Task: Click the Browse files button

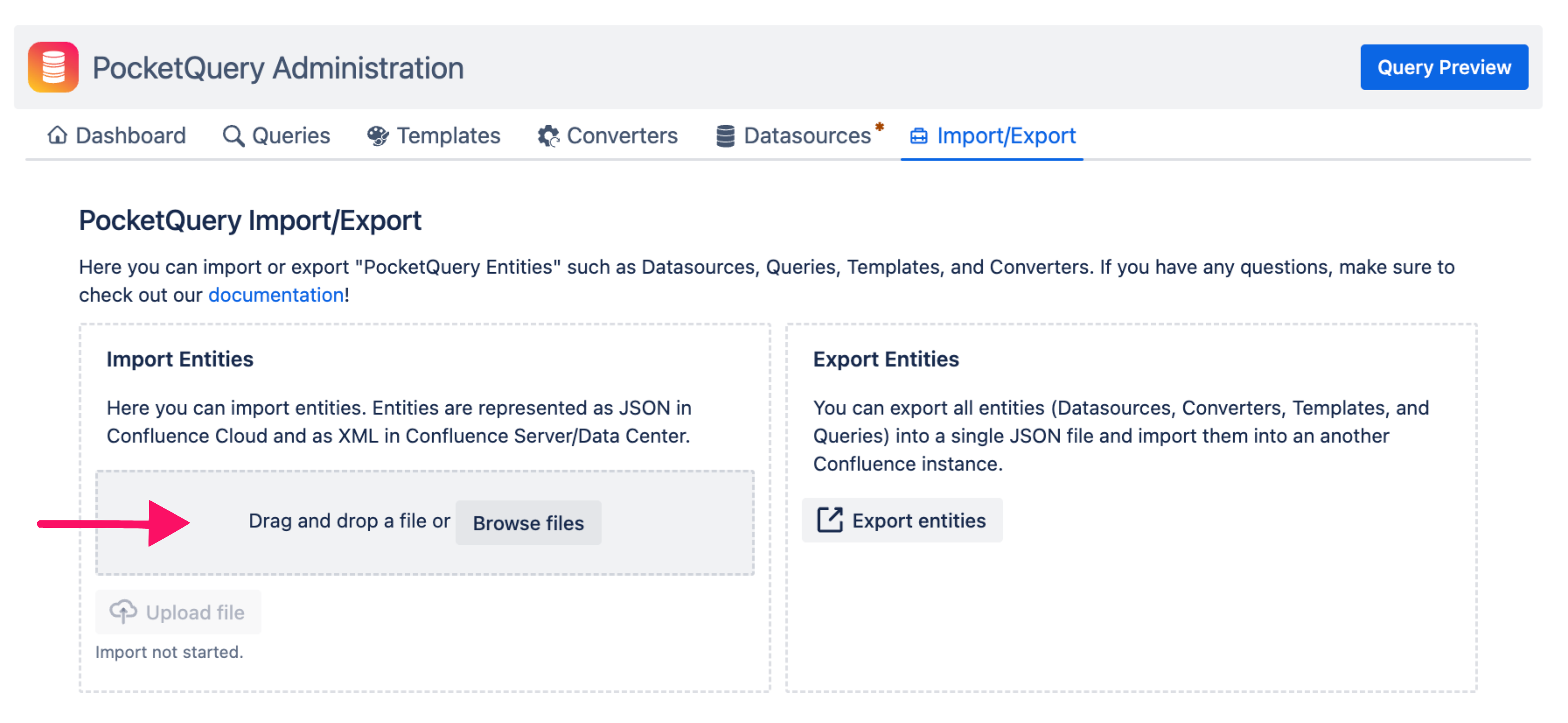Action: (x=528, y=523)
